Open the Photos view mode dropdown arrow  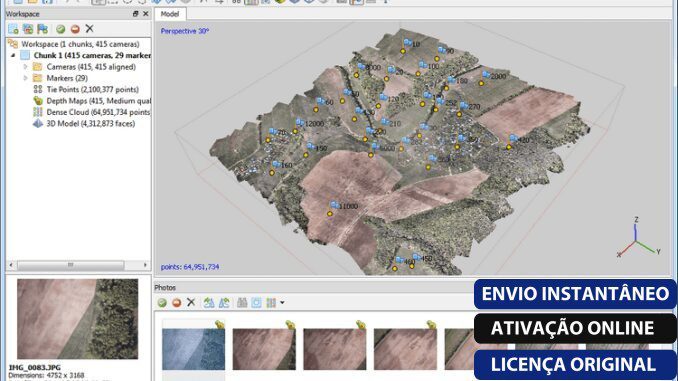tap(282, 303)
